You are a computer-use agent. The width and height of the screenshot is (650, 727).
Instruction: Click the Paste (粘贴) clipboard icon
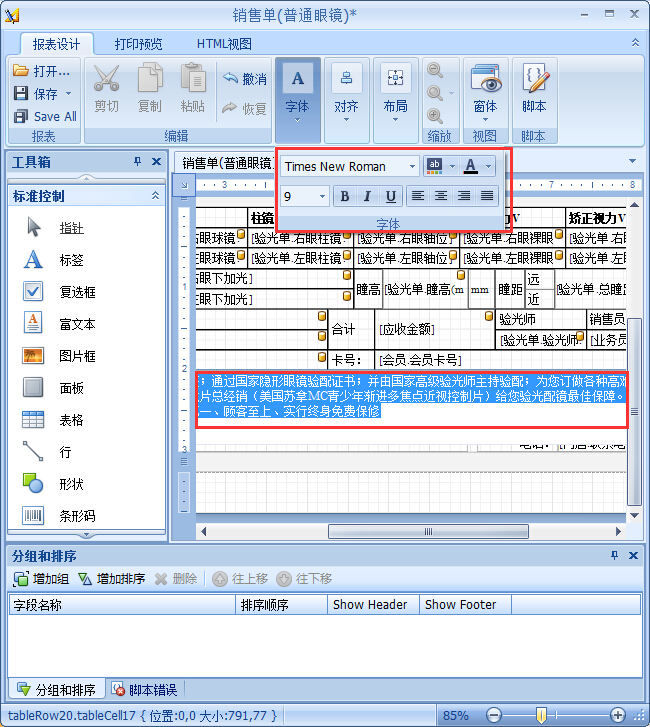[193, 80]
